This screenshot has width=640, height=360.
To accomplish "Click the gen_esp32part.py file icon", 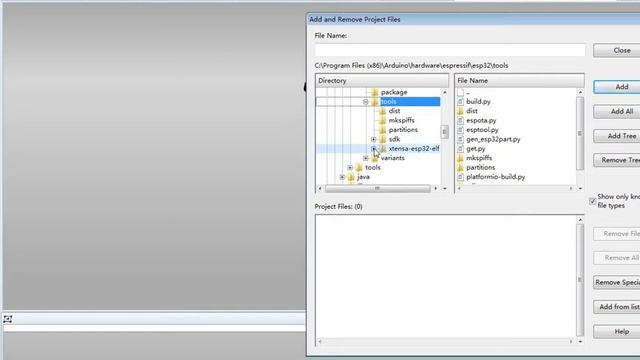I will coord(460,139).
